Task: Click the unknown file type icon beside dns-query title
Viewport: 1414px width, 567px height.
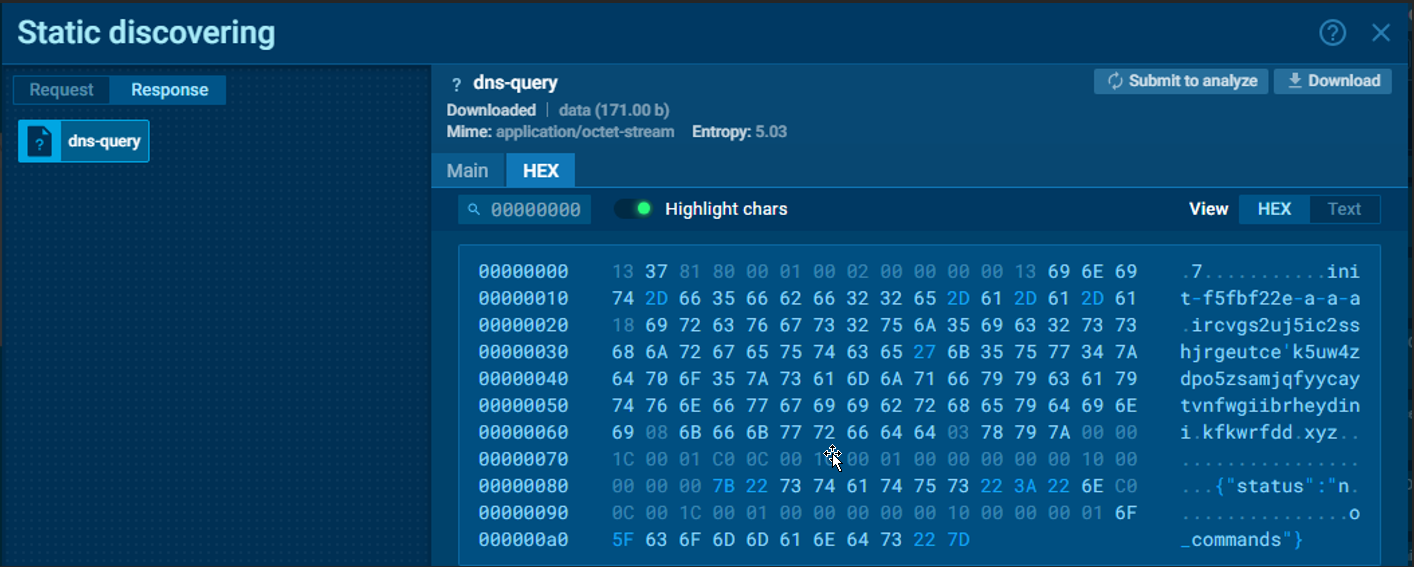Action: [456, 84]
